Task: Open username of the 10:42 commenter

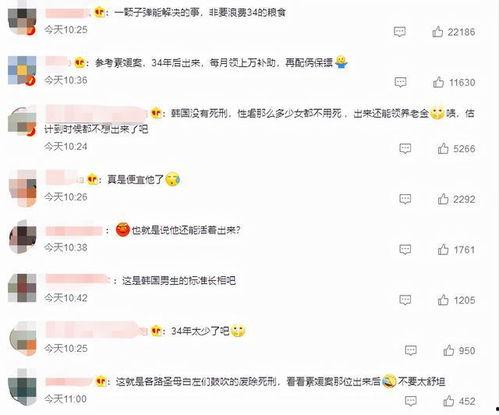Action: coord(77,279)
